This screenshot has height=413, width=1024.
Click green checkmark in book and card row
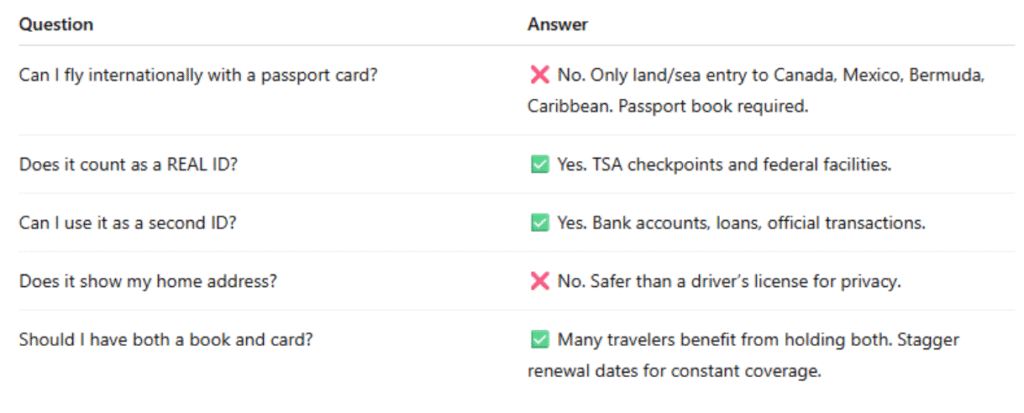pos(539,340)
